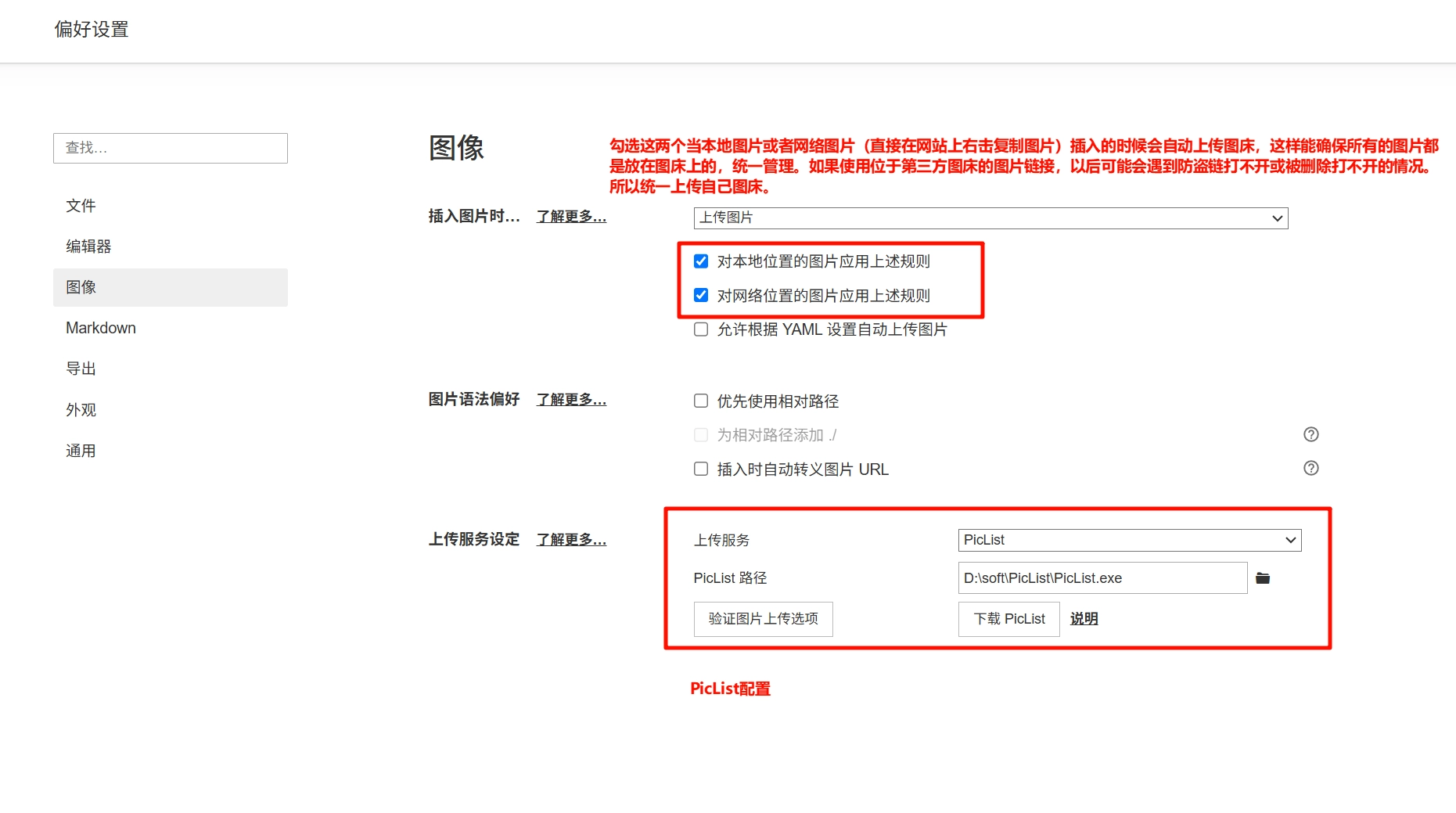Open the 编辑器 settings category
Screen dimensions: 1456x813
click(171, 246)
